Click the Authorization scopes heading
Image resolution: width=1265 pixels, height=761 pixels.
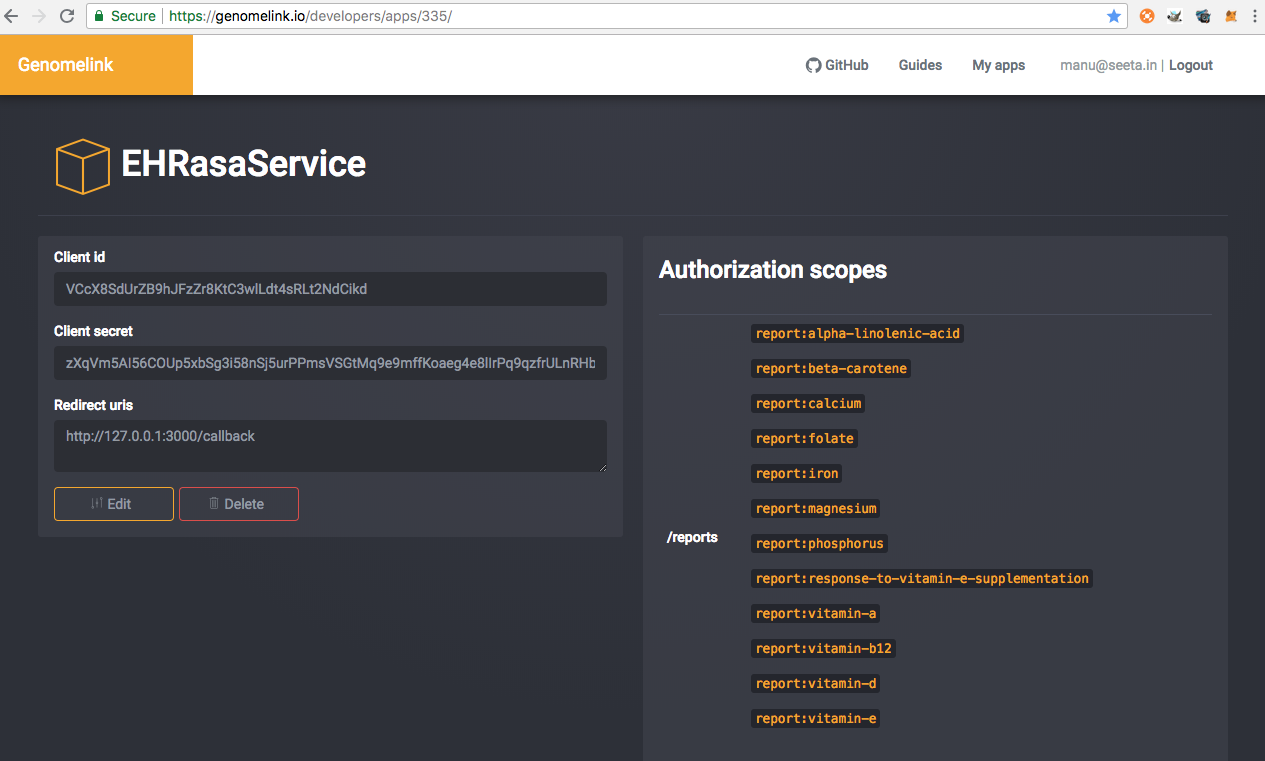click(773, 270)
